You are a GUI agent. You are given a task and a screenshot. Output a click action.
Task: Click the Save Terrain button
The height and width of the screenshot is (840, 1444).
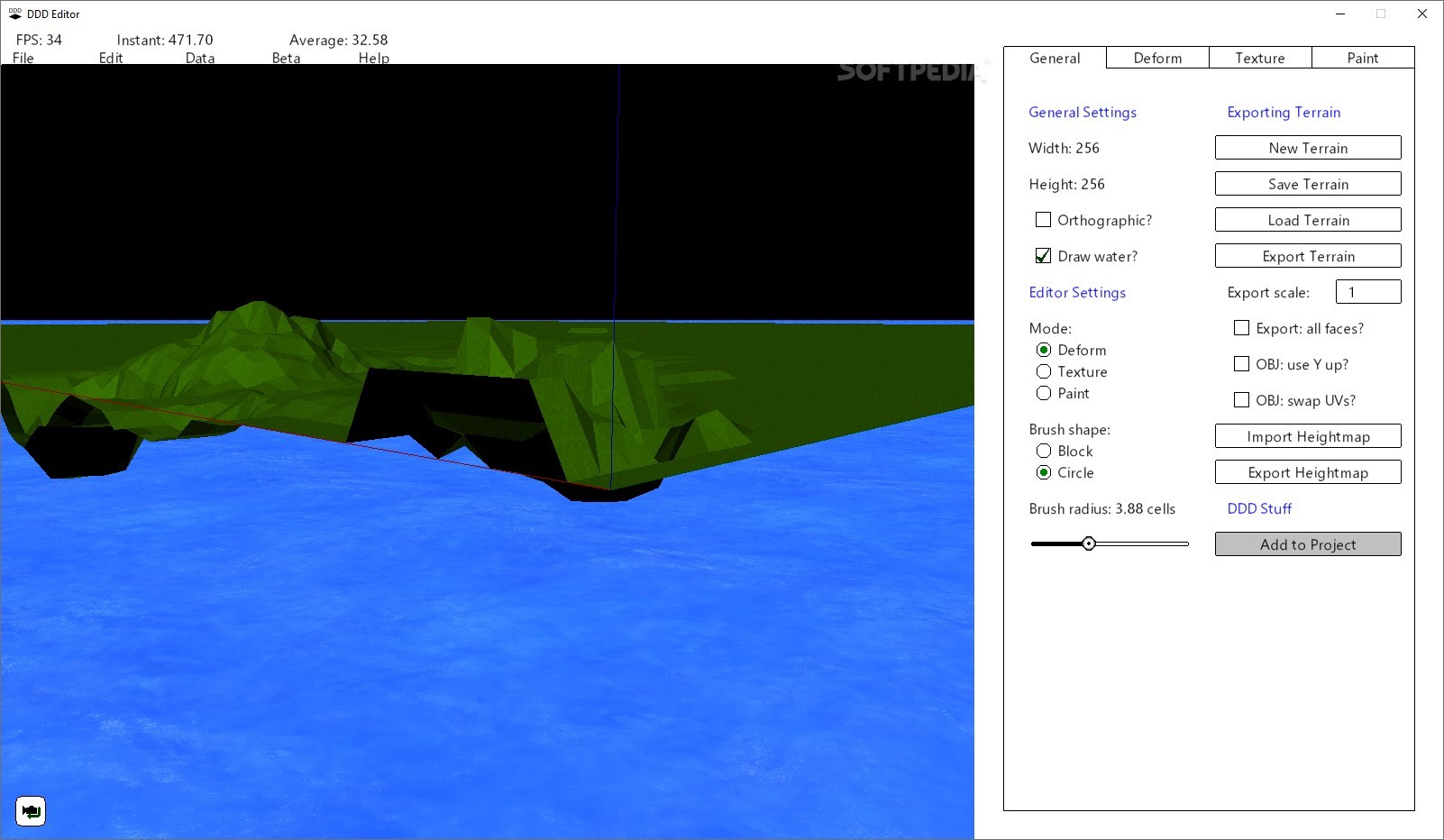(x=1308, y=184)
